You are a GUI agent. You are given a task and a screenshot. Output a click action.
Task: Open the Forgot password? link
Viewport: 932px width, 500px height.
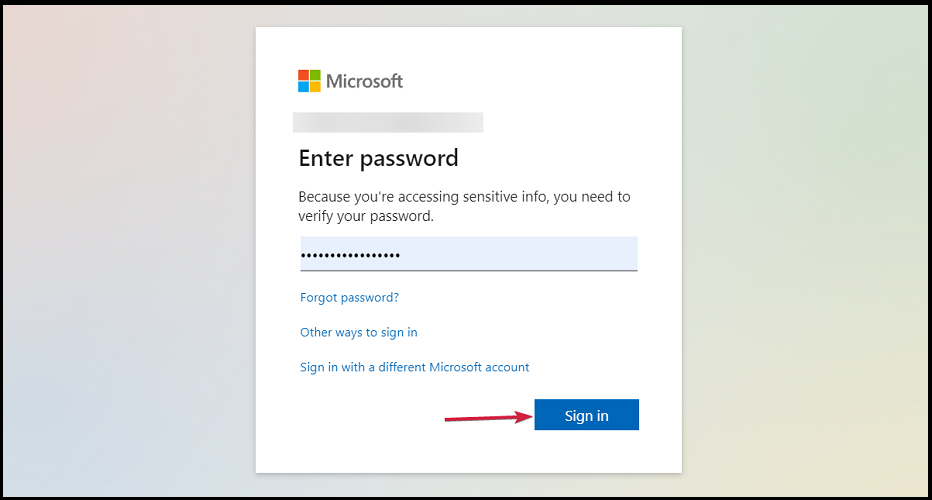(349, 297)
